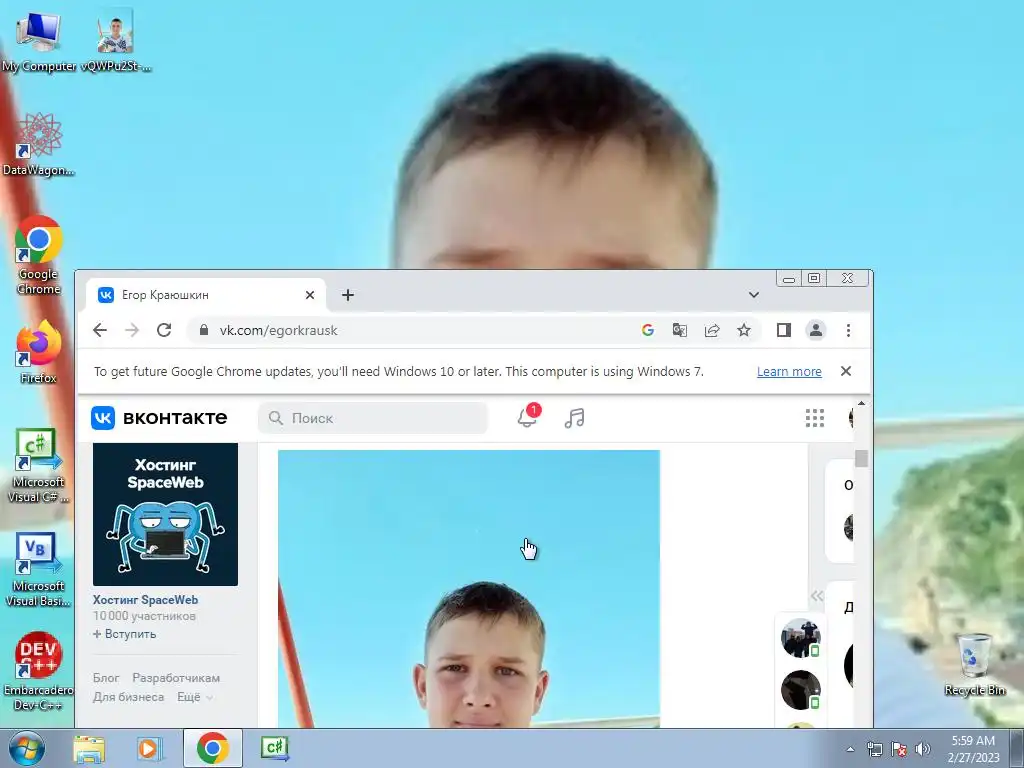
Task: Select Chrome in the taskbar
Action: (213, 748)
